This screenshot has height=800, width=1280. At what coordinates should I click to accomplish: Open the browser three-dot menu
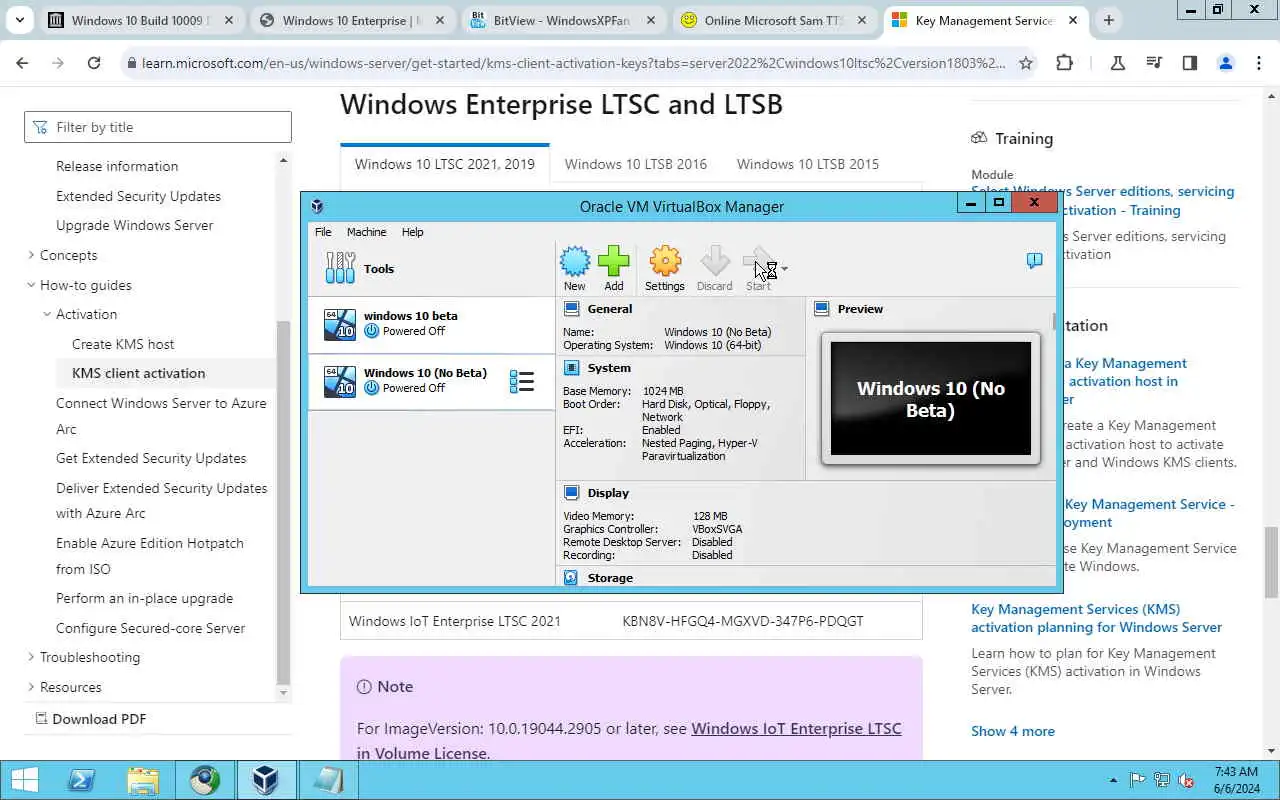click(1259, 63)
